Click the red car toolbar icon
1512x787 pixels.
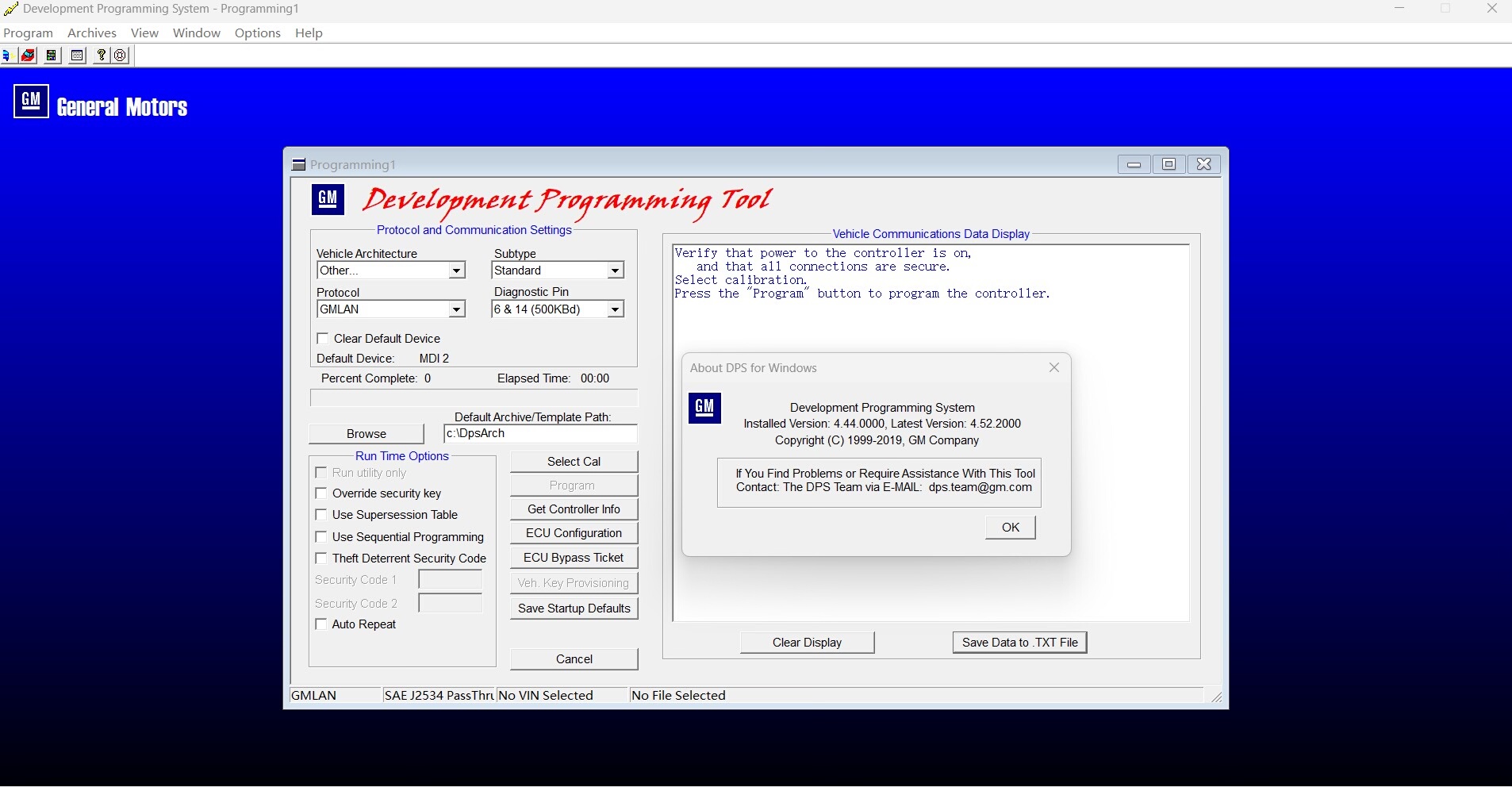(29, 56)
